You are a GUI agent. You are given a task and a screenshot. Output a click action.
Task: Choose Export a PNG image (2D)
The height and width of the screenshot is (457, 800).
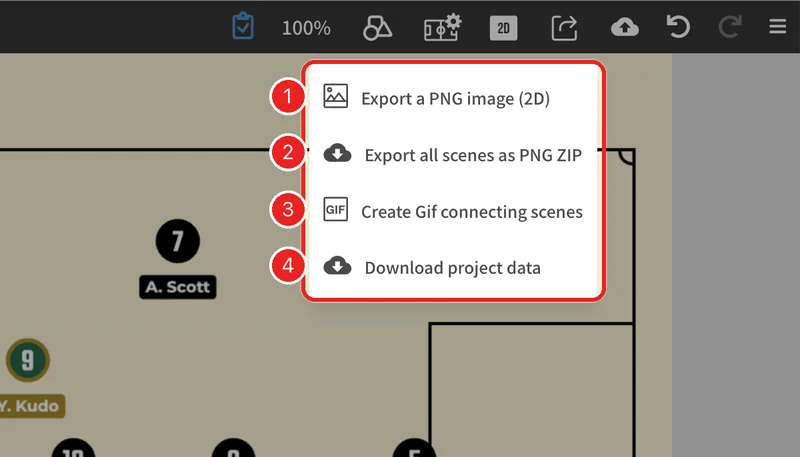(x=453, y=98)
